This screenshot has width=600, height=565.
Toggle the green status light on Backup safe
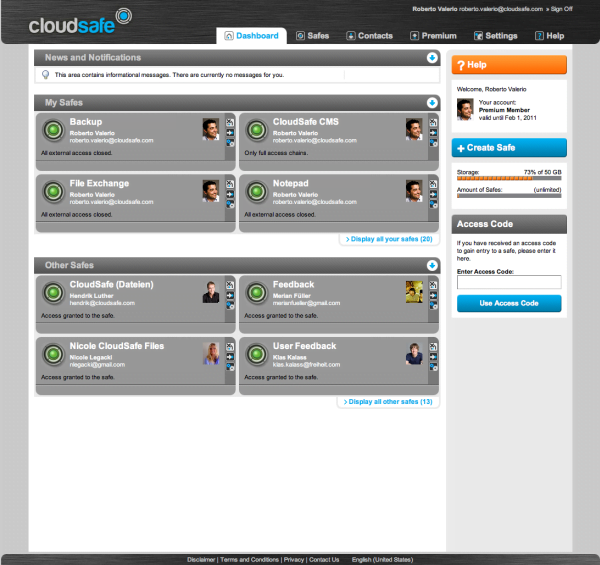54,130
